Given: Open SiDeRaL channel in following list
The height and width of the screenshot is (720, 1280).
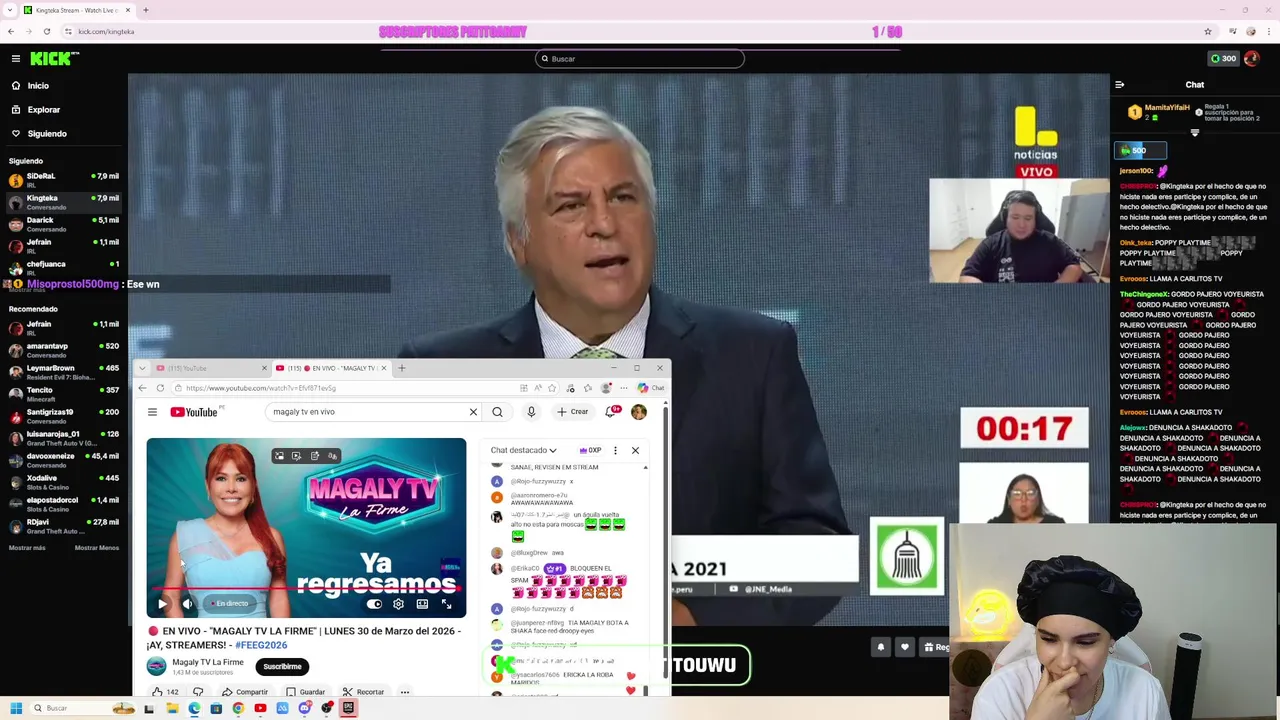Looking at the screenshot, I should pyautogui.click(x=62, y=180).
